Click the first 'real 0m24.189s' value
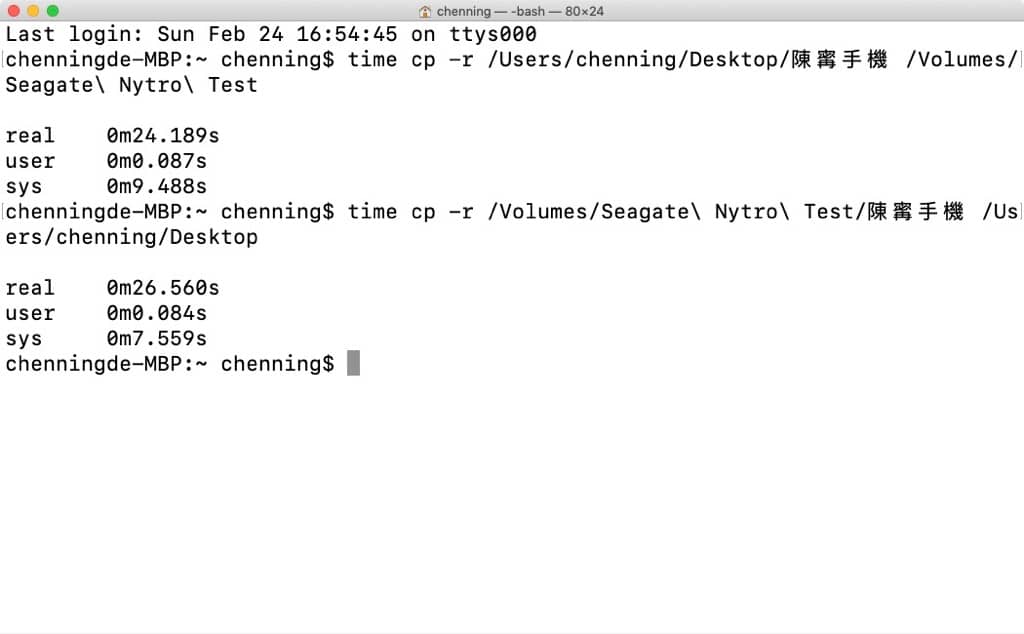Image resolution: width=1024 pixels, height=634 pixels. click(163, 135)
